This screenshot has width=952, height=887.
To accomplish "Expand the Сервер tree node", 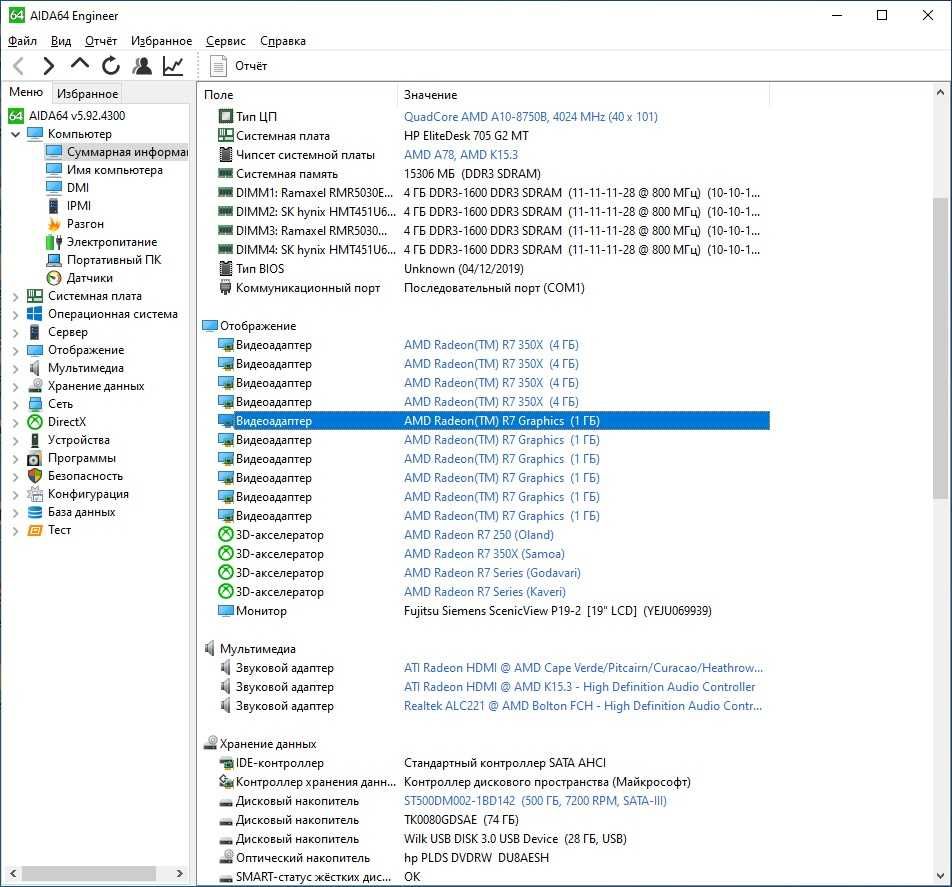I will pyautogui.click(x=16, y=333).
